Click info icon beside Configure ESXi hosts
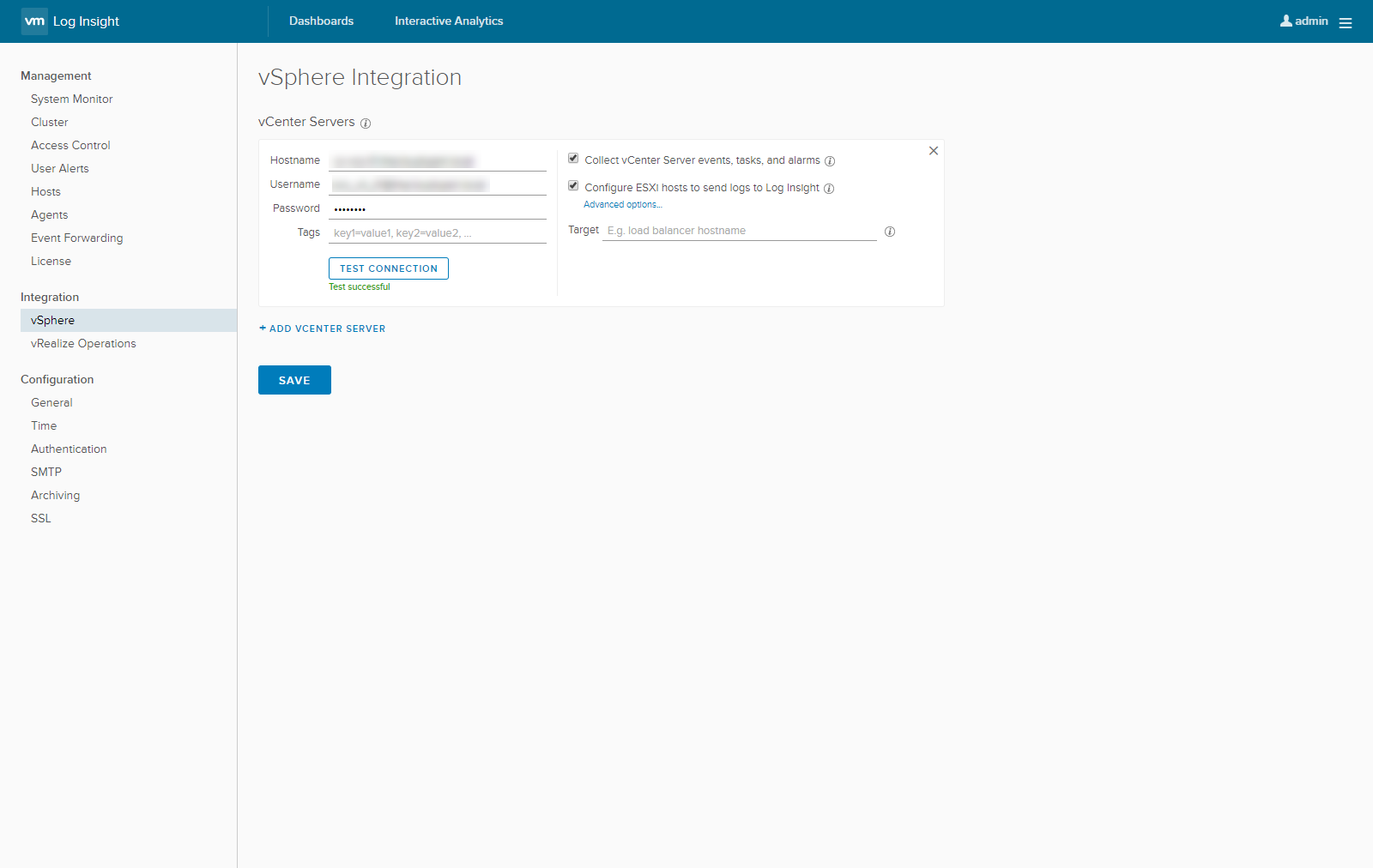1373x868 pixels. [x=829, y=189]
